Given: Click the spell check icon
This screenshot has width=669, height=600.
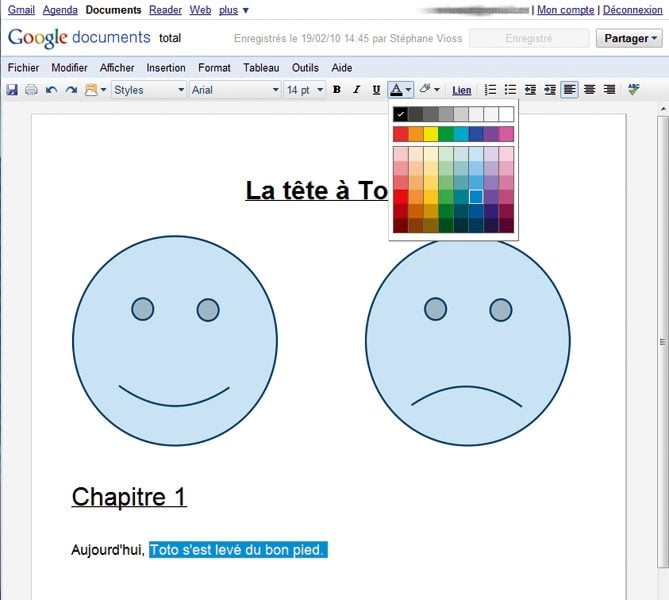Looking at the screenshot, I should [x=633, y=90].
